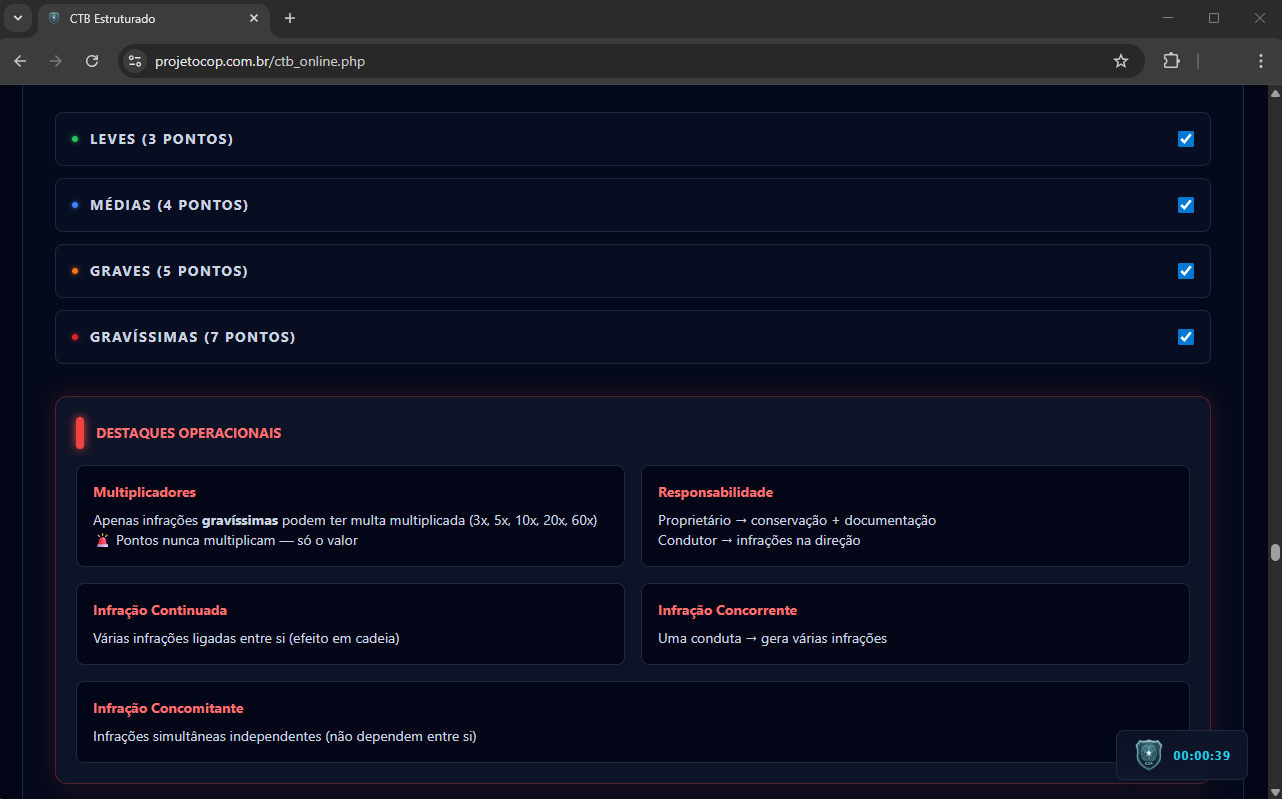
Task: Click the Multiplicadores card title
Action: point(144,492)
